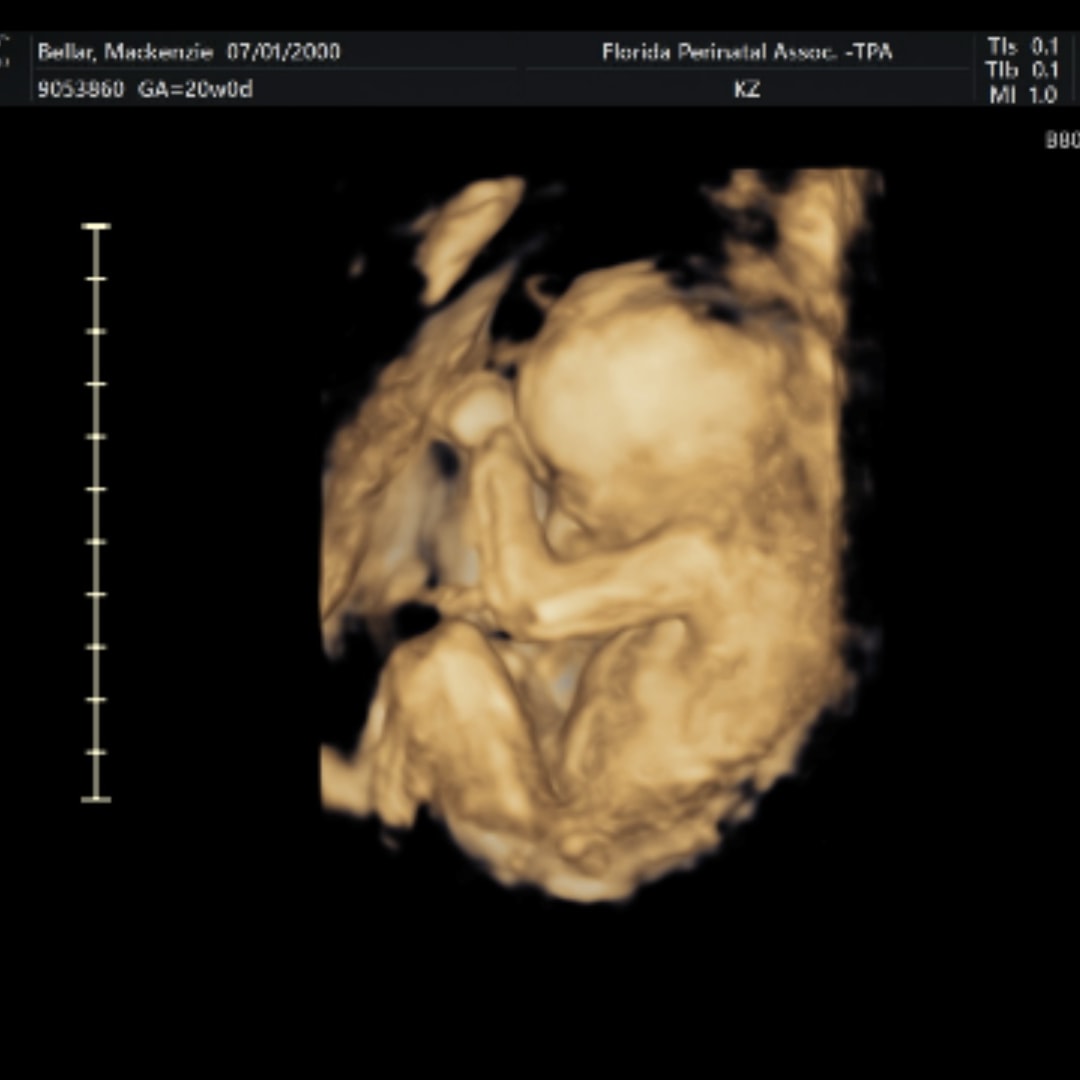Image resolution: width=1080 pixels, height=1080 pixels.
Task: Click the top end cap of depth scale
Action: pyautogui.click(x=96, y=227)
